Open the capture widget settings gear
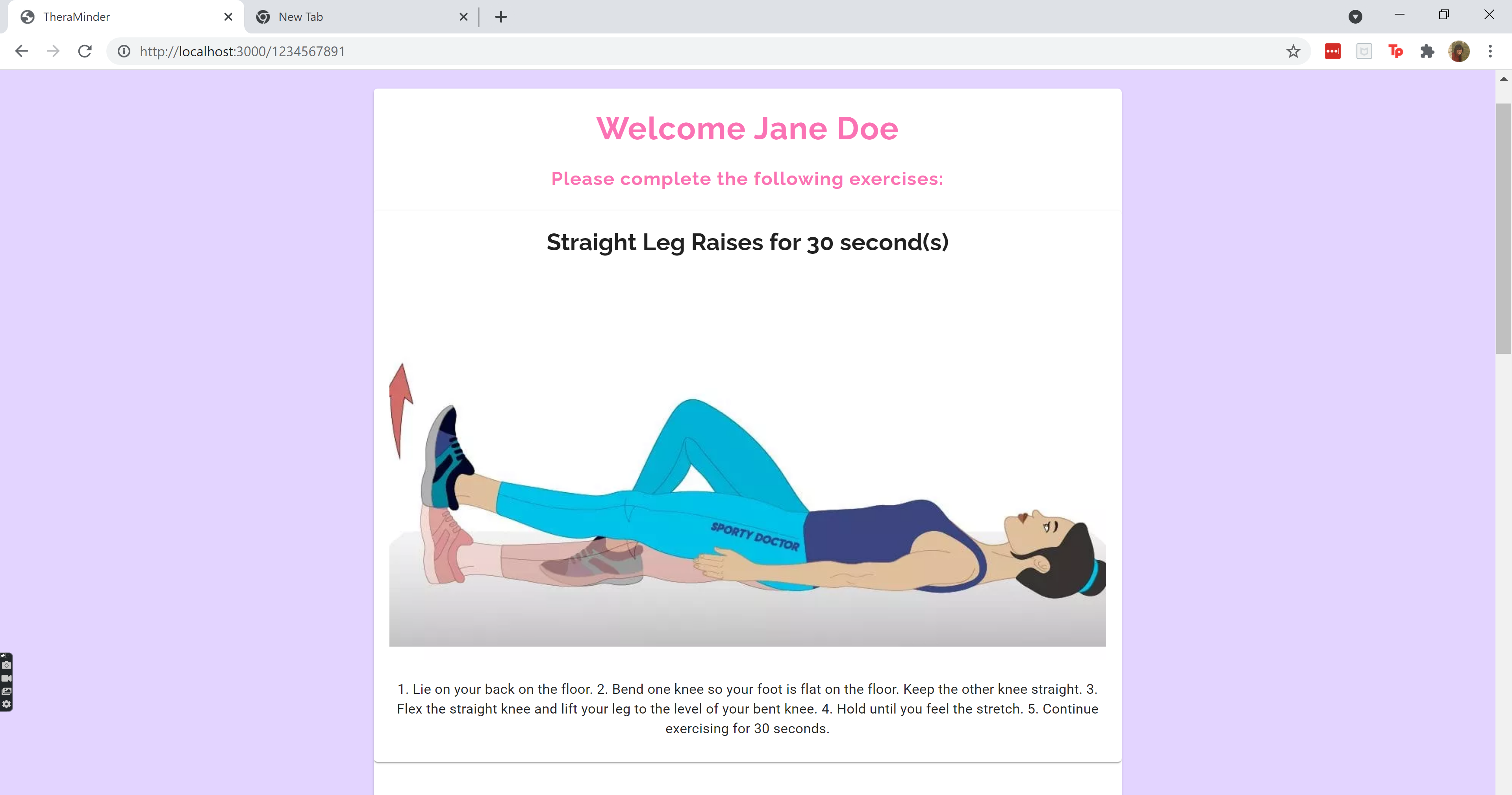Screen dimensions: 1512x795 6,704
